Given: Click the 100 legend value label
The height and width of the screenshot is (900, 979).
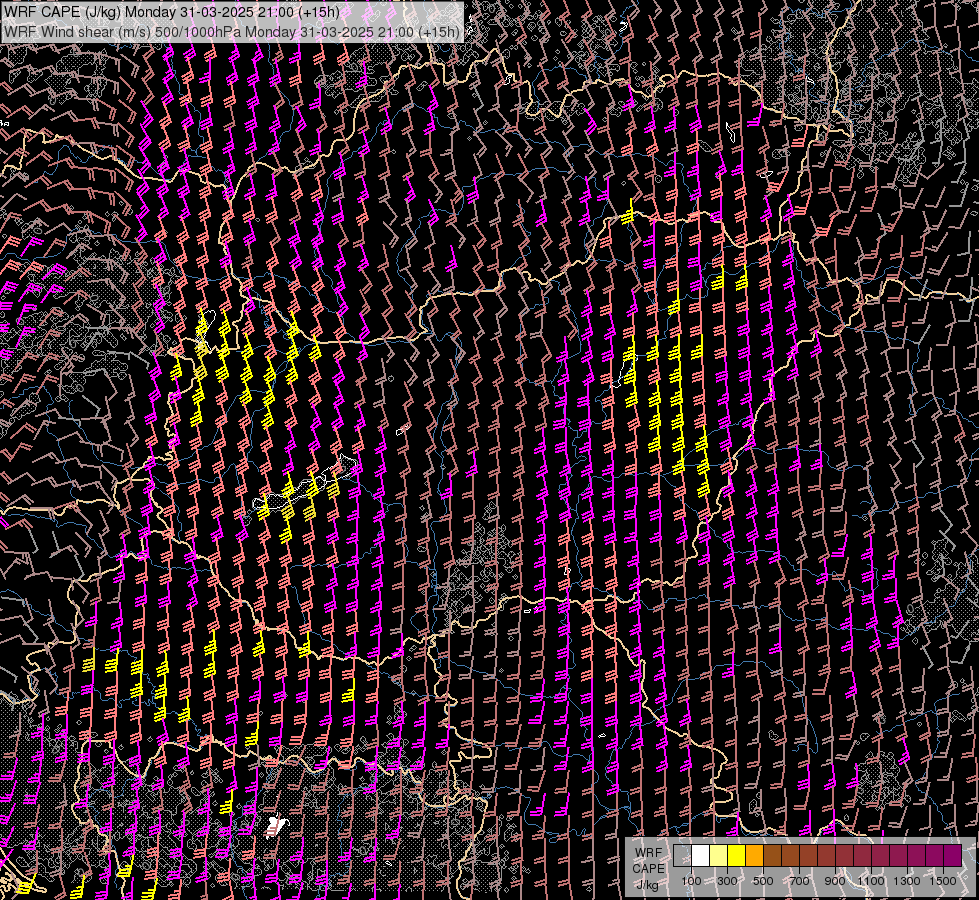Looking at the screenshot, I should tap(691, 881).
